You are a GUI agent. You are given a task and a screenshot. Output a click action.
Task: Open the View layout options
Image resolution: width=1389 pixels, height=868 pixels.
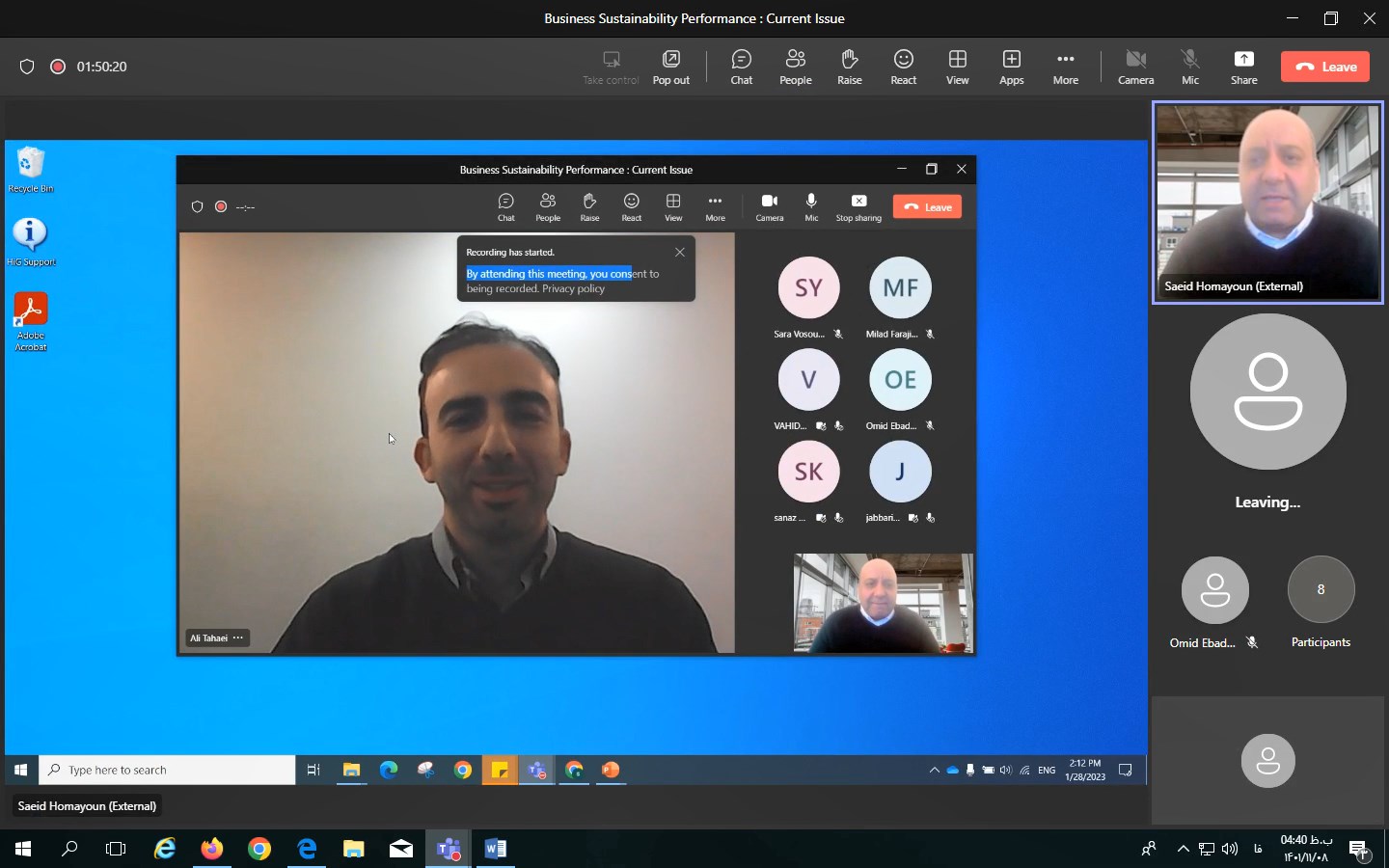coord(957,67)
